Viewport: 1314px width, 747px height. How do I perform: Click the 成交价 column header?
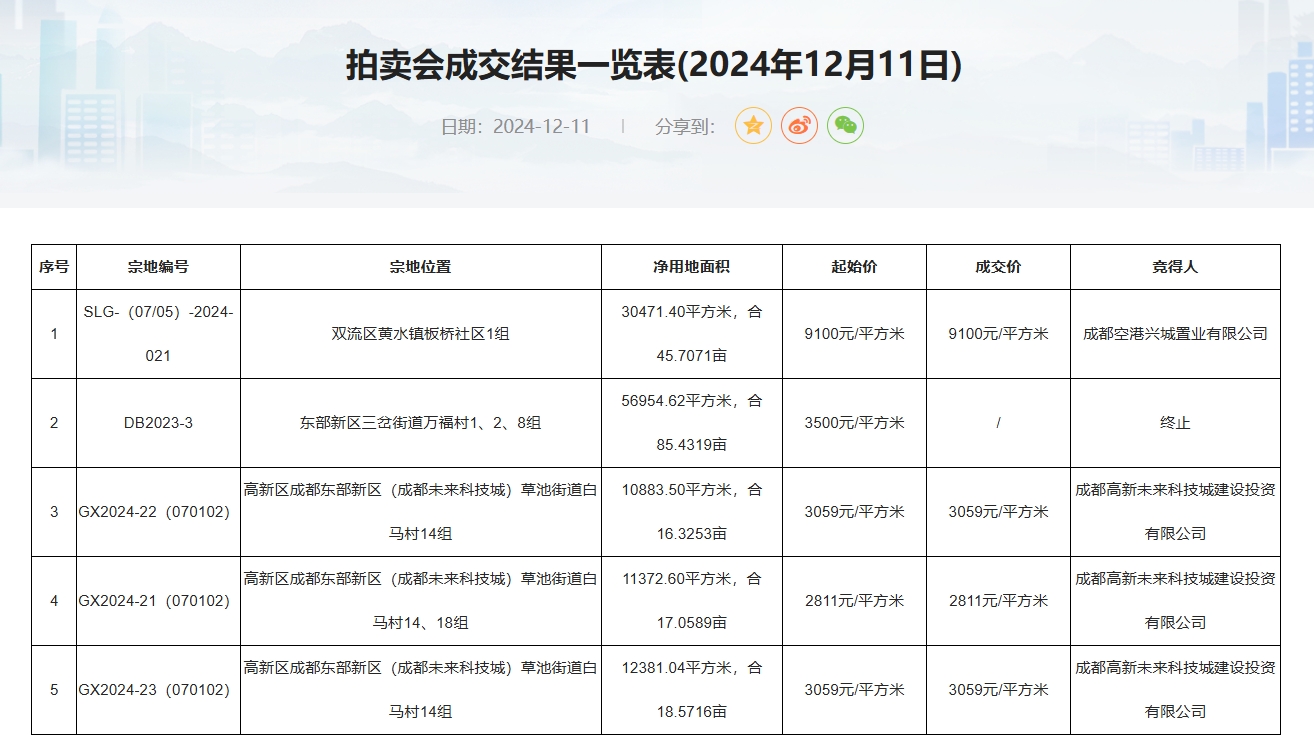coord(998,267)
